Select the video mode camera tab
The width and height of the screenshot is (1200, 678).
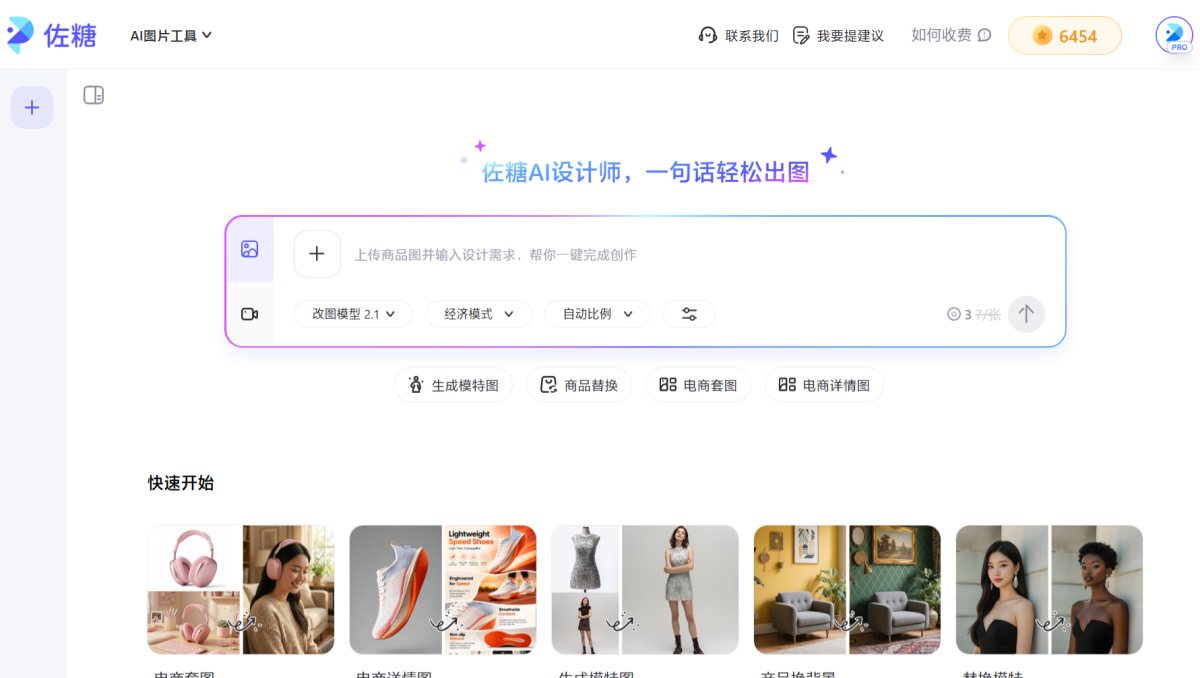tap(250, 314)
